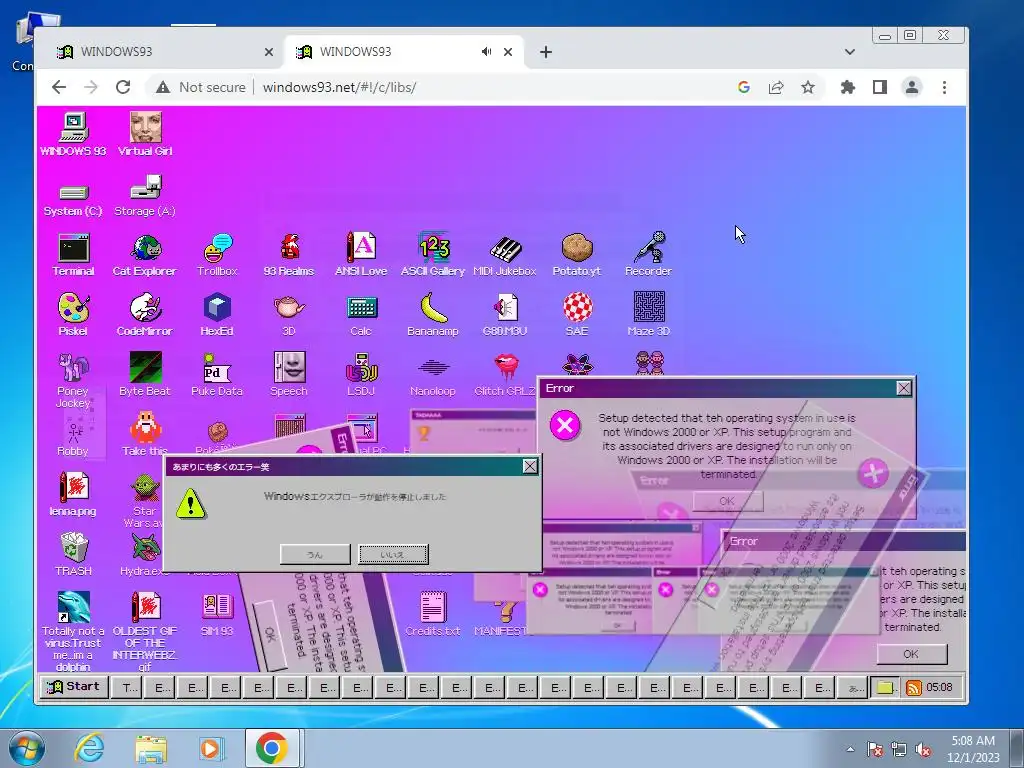Go back to previous page

coord(59,88)
